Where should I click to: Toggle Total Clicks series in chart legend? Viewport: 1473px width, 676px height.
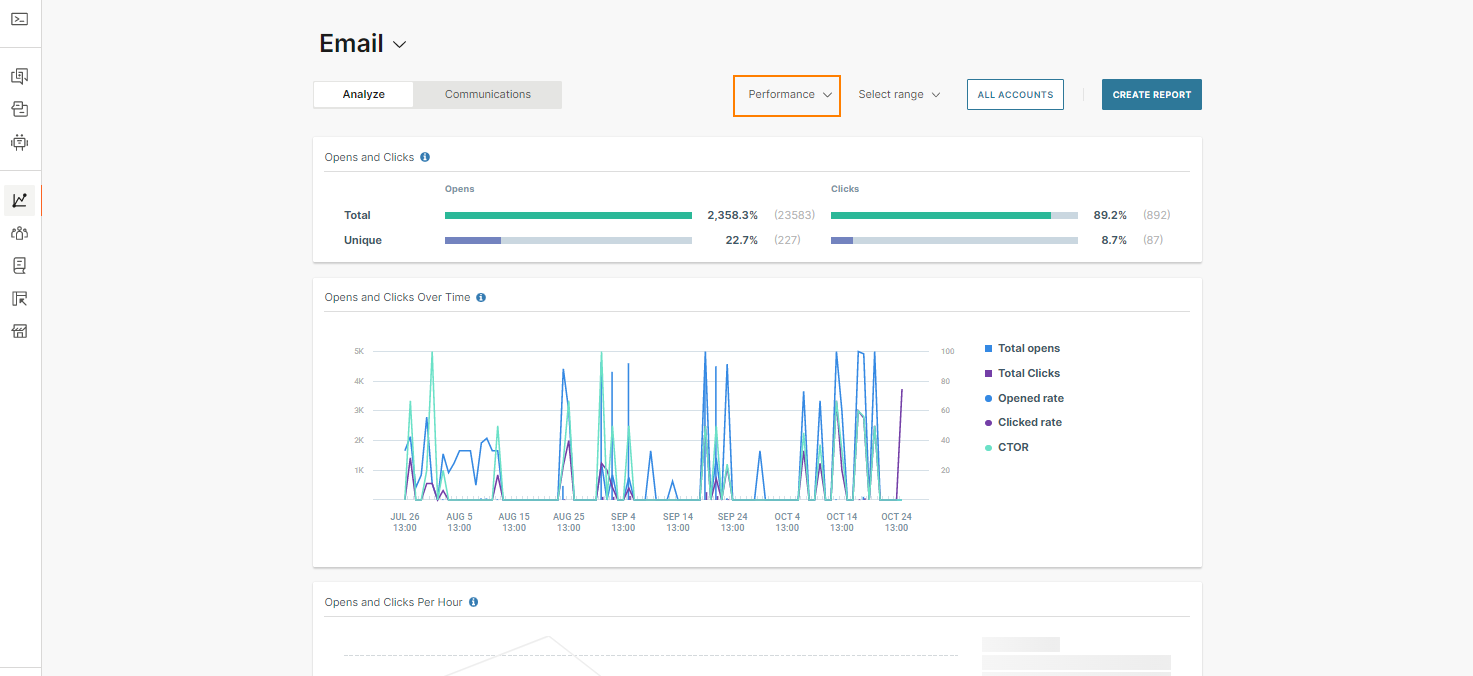[1028, 373]
